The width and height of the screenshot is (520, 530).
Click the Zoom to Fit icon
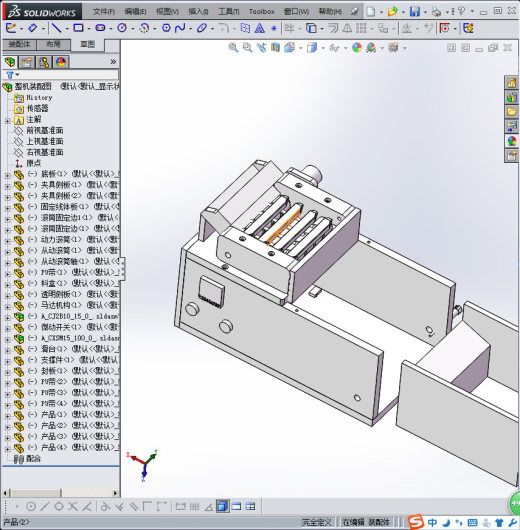pyautogui.click(x=233, y=48)
